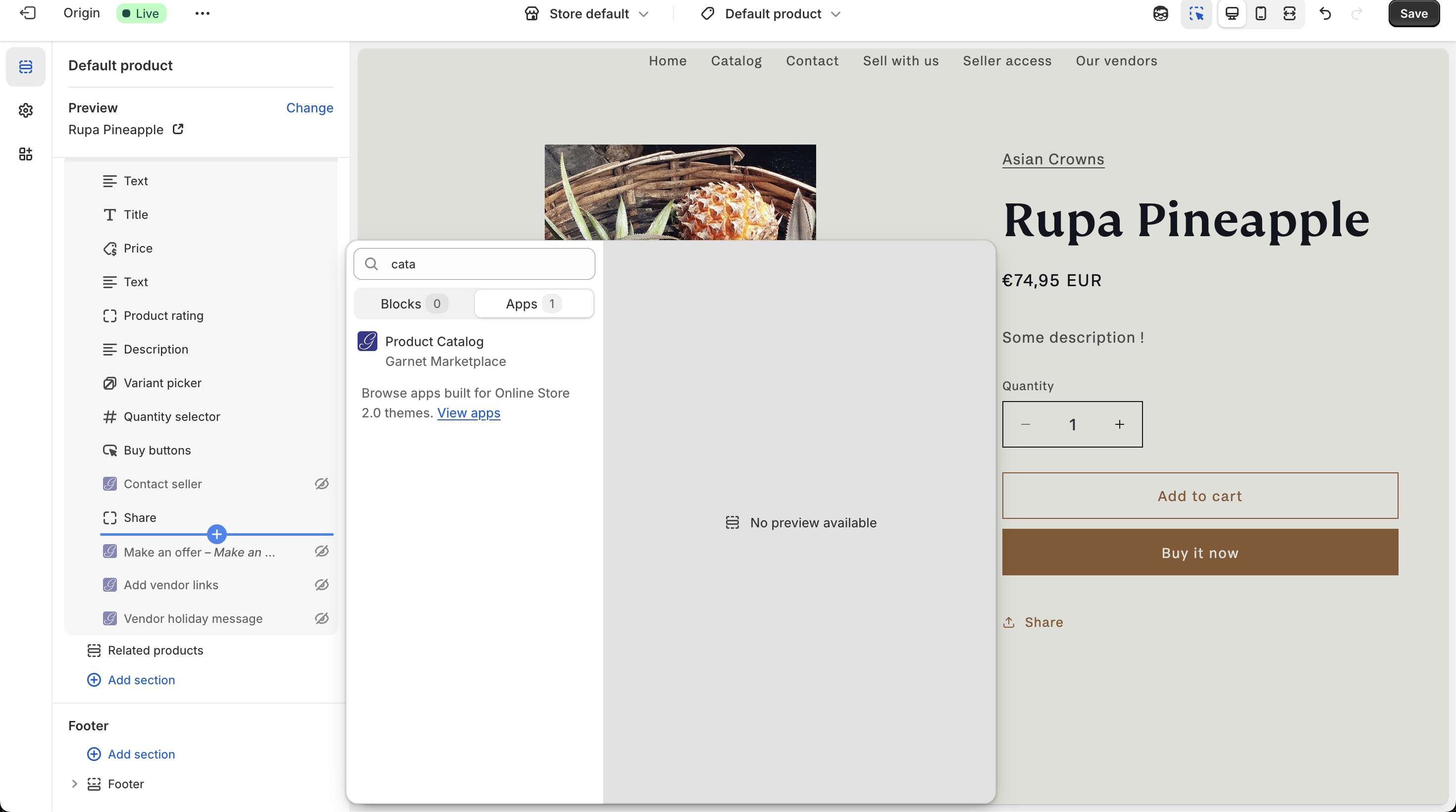Enter fullscreen preview mode
This screenshot has width=1456, height=812.
1289,13
